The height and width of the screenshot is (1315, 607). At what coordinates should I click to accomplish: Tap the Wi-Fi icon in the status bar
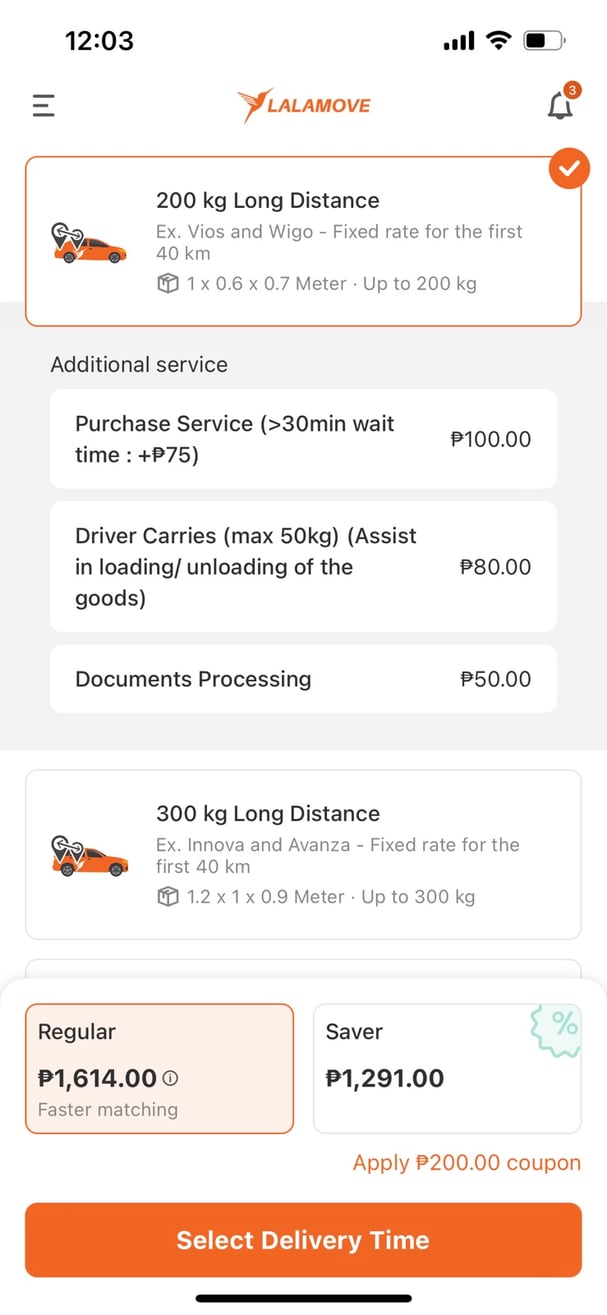(497, 40)
